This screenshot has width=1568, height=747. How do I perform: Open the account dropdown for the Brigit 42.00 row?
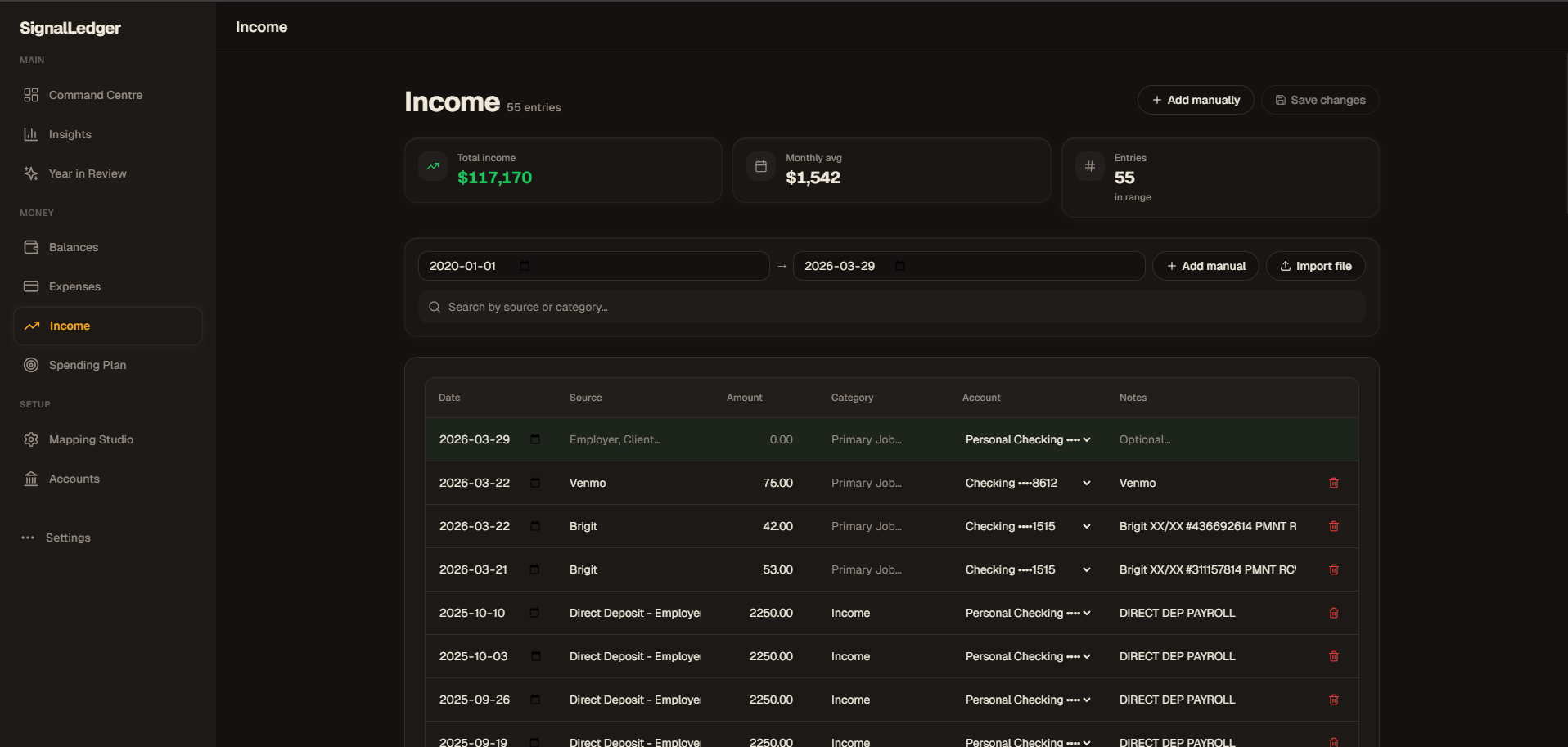(1028, 526)
